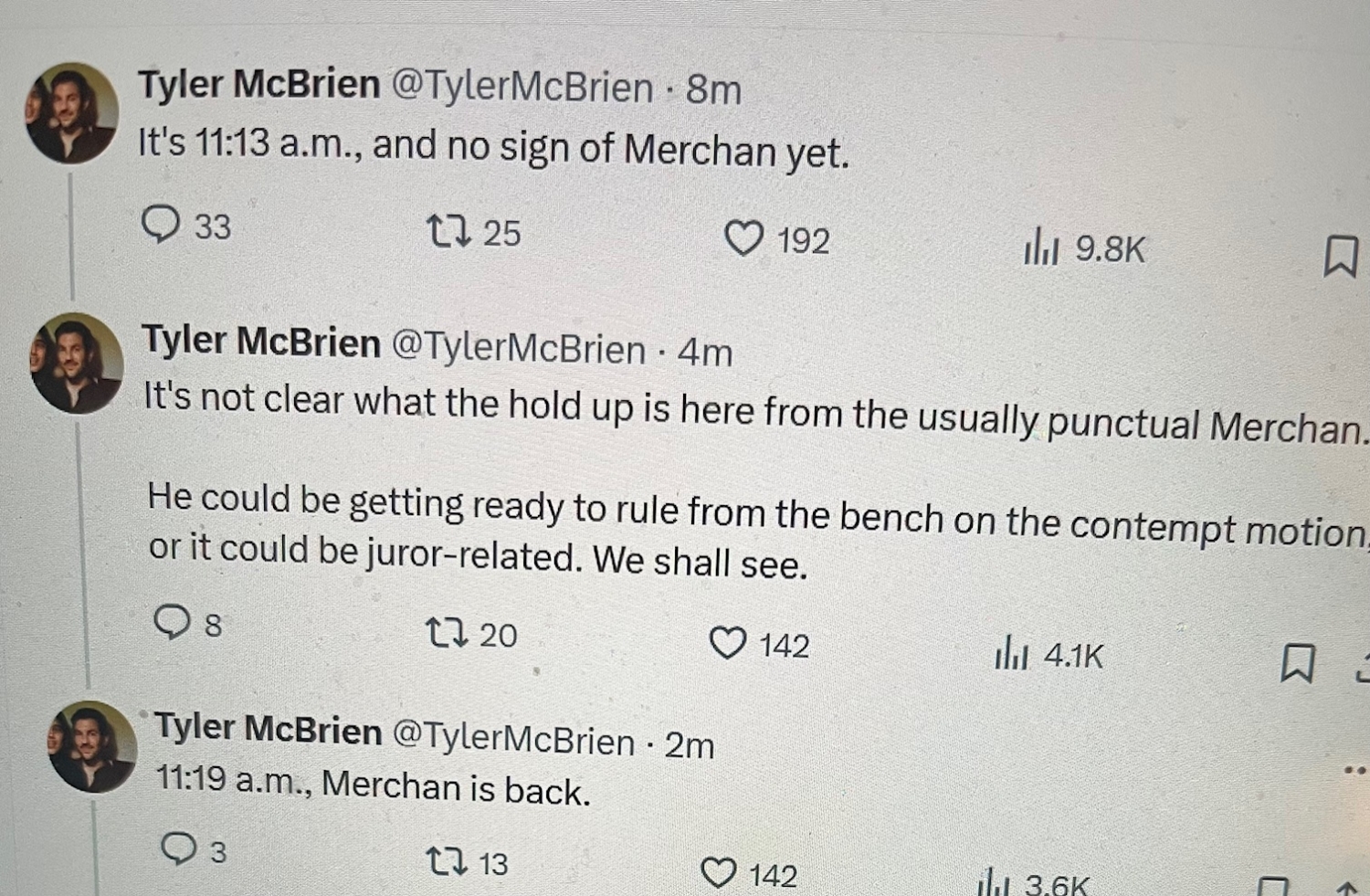Repost the 11:13 a.m. tweet
The image size is (1370, 896).
pyautogui.click(x=449, y=232)
